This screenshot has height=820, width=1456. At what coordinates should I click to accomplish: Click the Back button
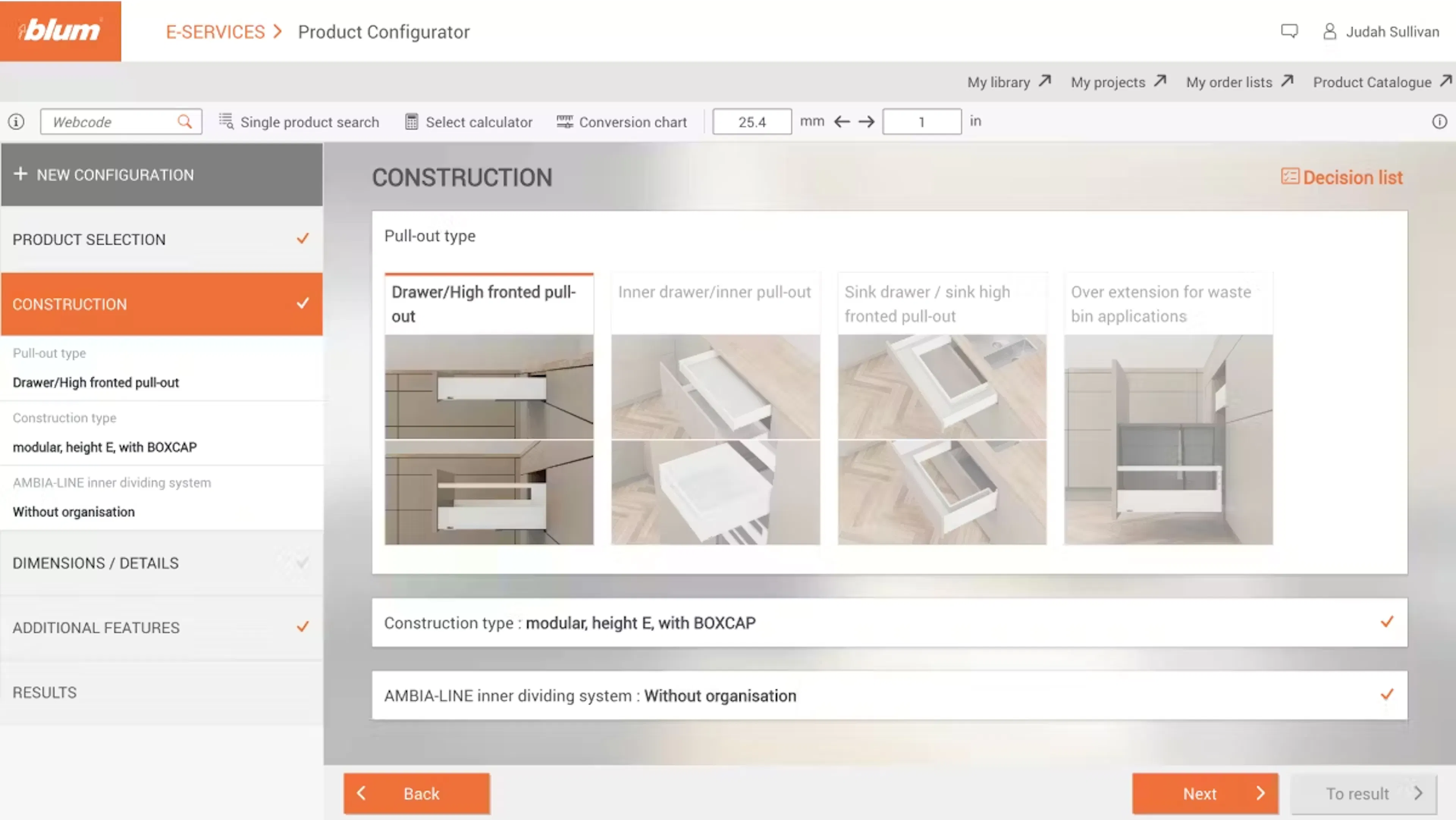point(417,793)
